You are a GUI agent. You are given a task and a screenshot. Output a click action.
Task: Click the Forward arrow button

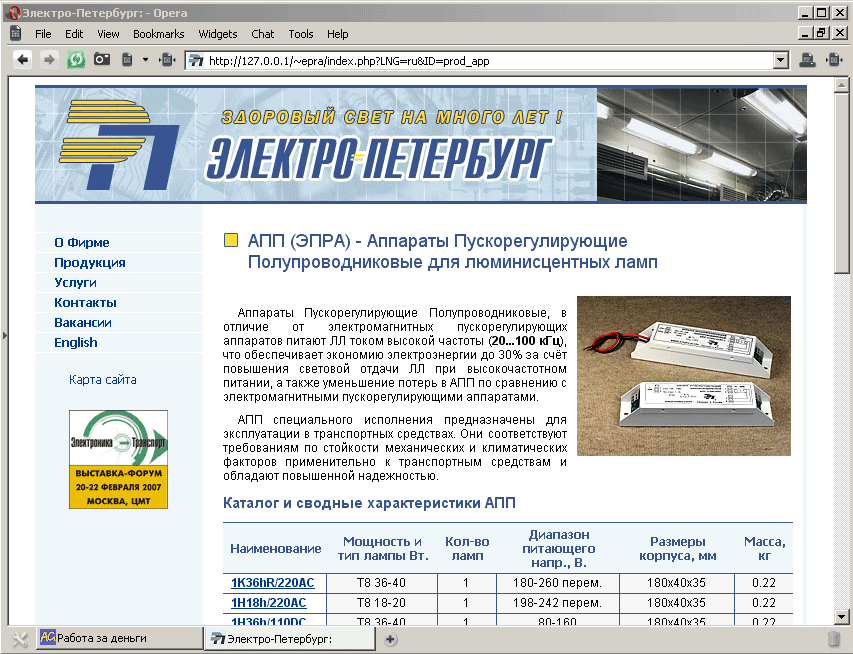click(x=49, y=59)
